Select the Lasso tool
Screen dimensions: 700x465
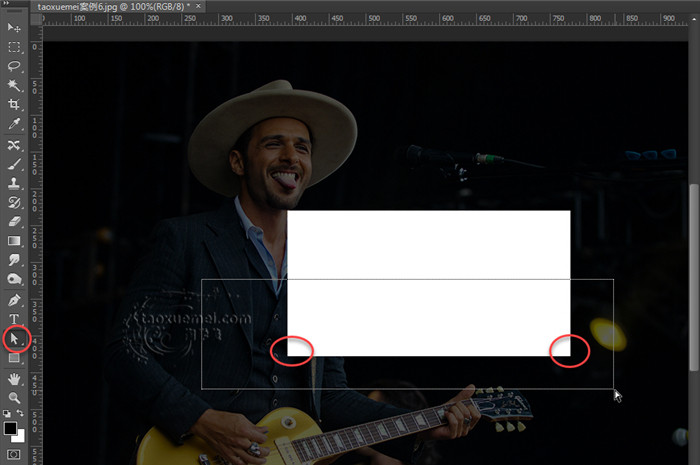pos(14,66)
